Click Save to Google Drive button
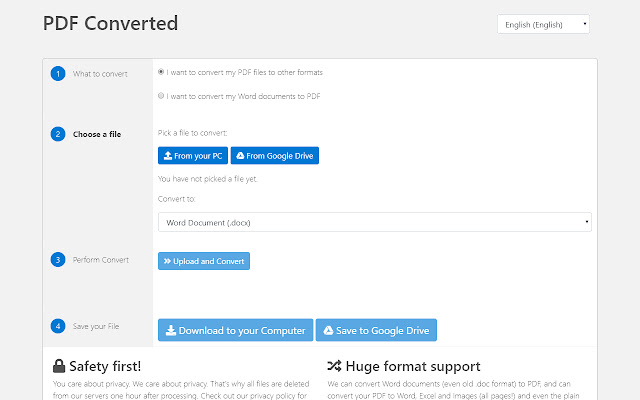 [x=376, y=330]
